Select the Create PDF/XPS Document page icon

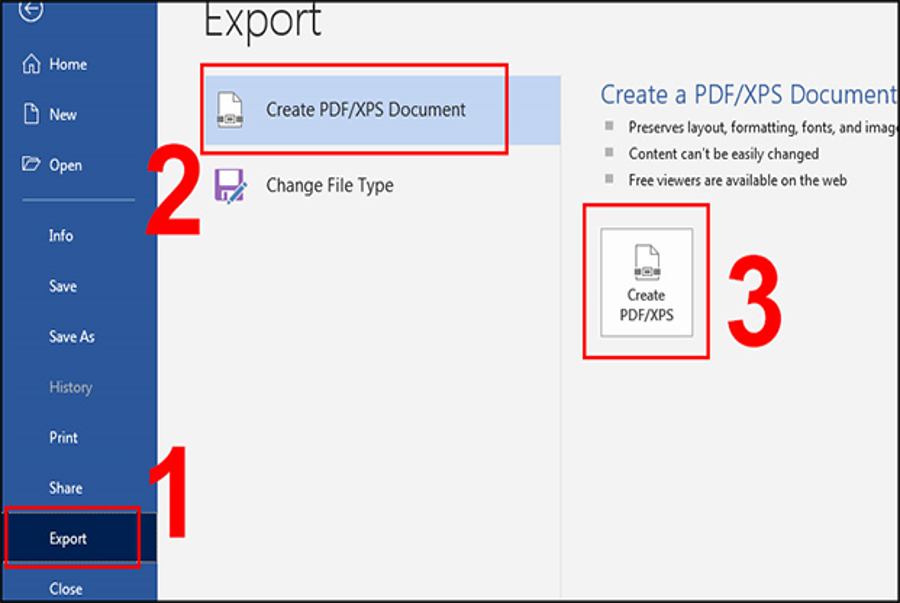(x=230, y=110)
